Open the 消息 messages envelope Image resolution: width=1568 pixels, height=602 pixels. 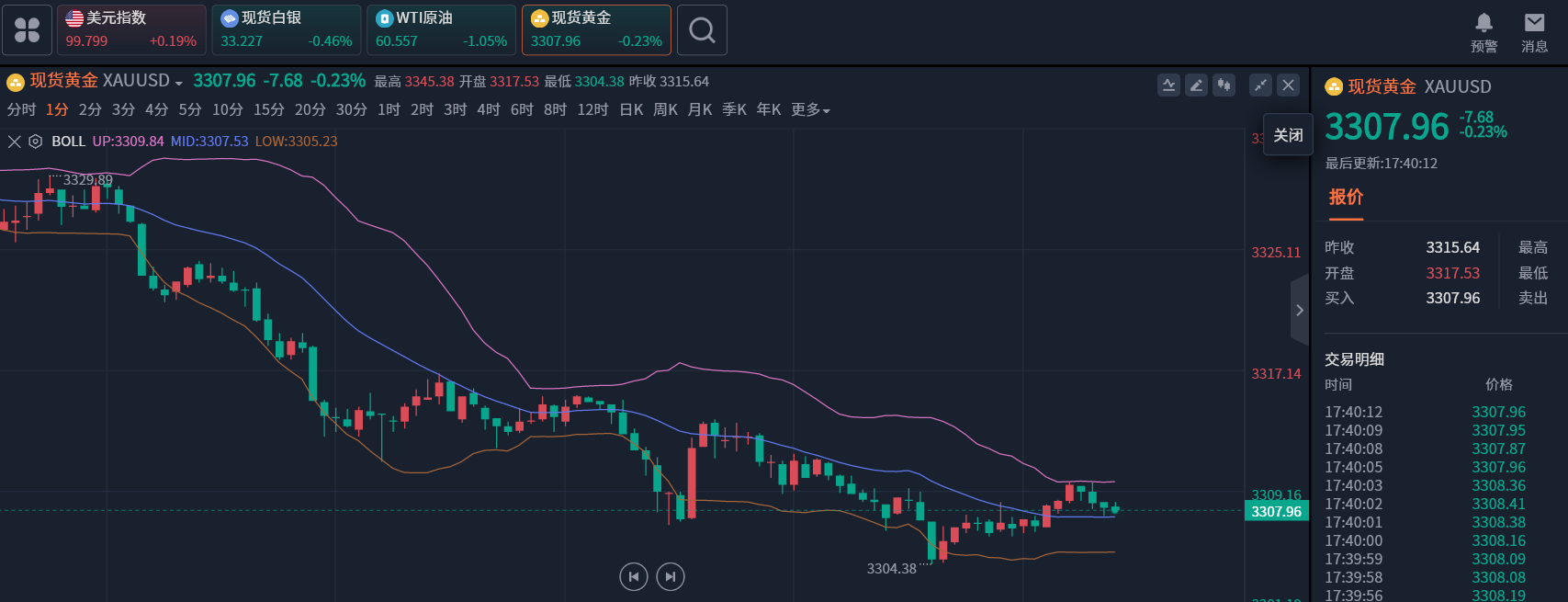pyautogui.click(x=1534, y=32)
